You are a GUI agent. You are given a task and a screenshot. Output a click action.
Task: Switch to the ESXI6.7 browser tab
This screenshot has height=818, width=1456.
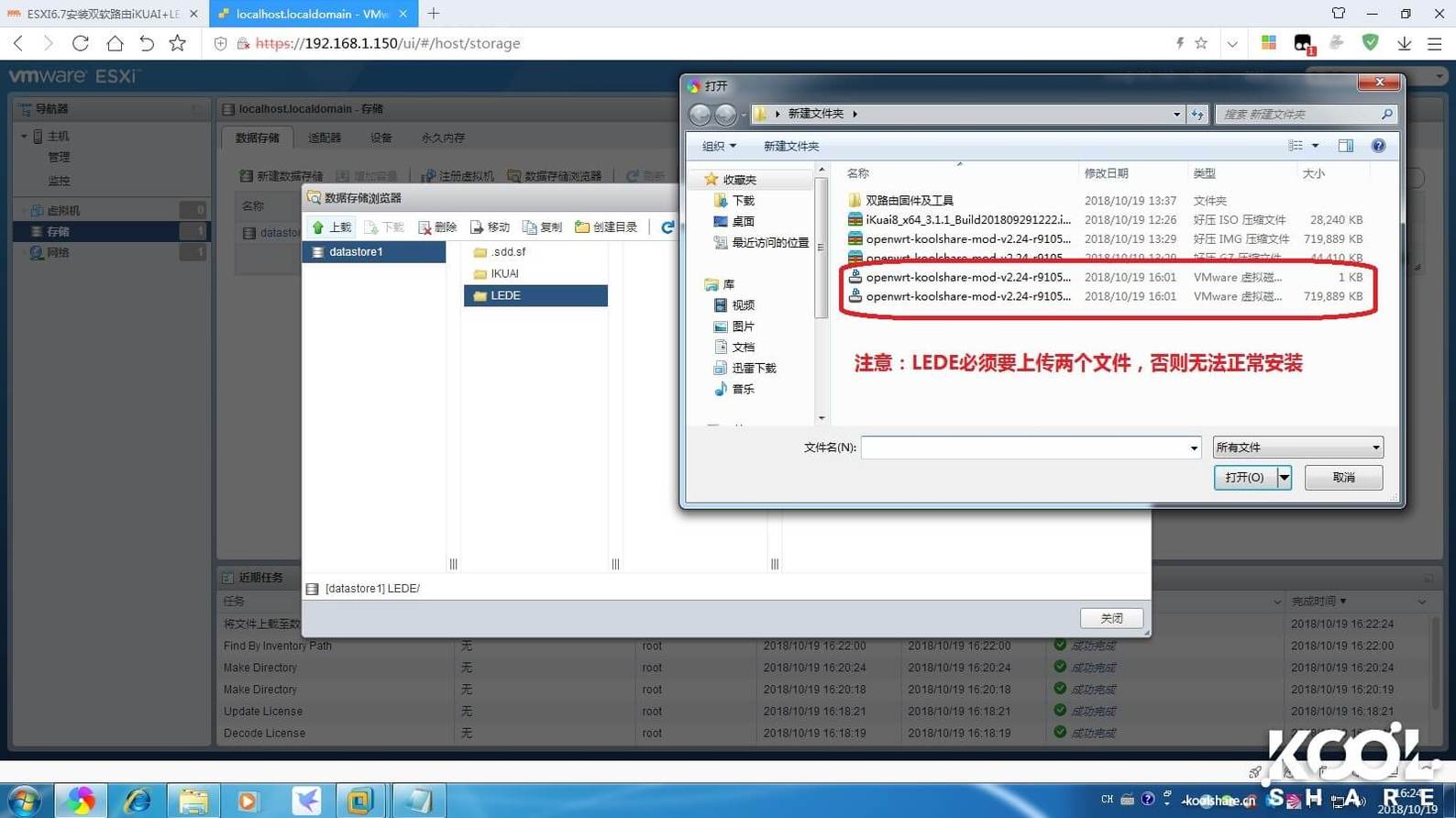102,14
